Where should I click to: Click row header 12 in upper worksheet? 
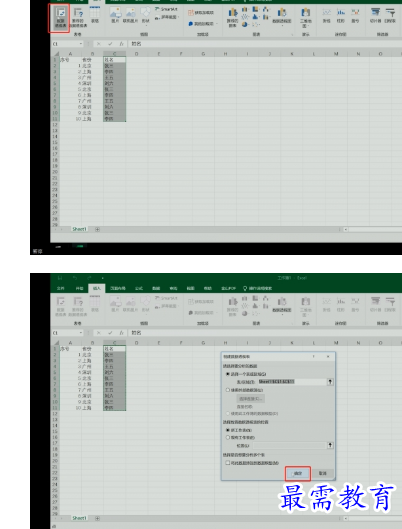click(55, 125)
